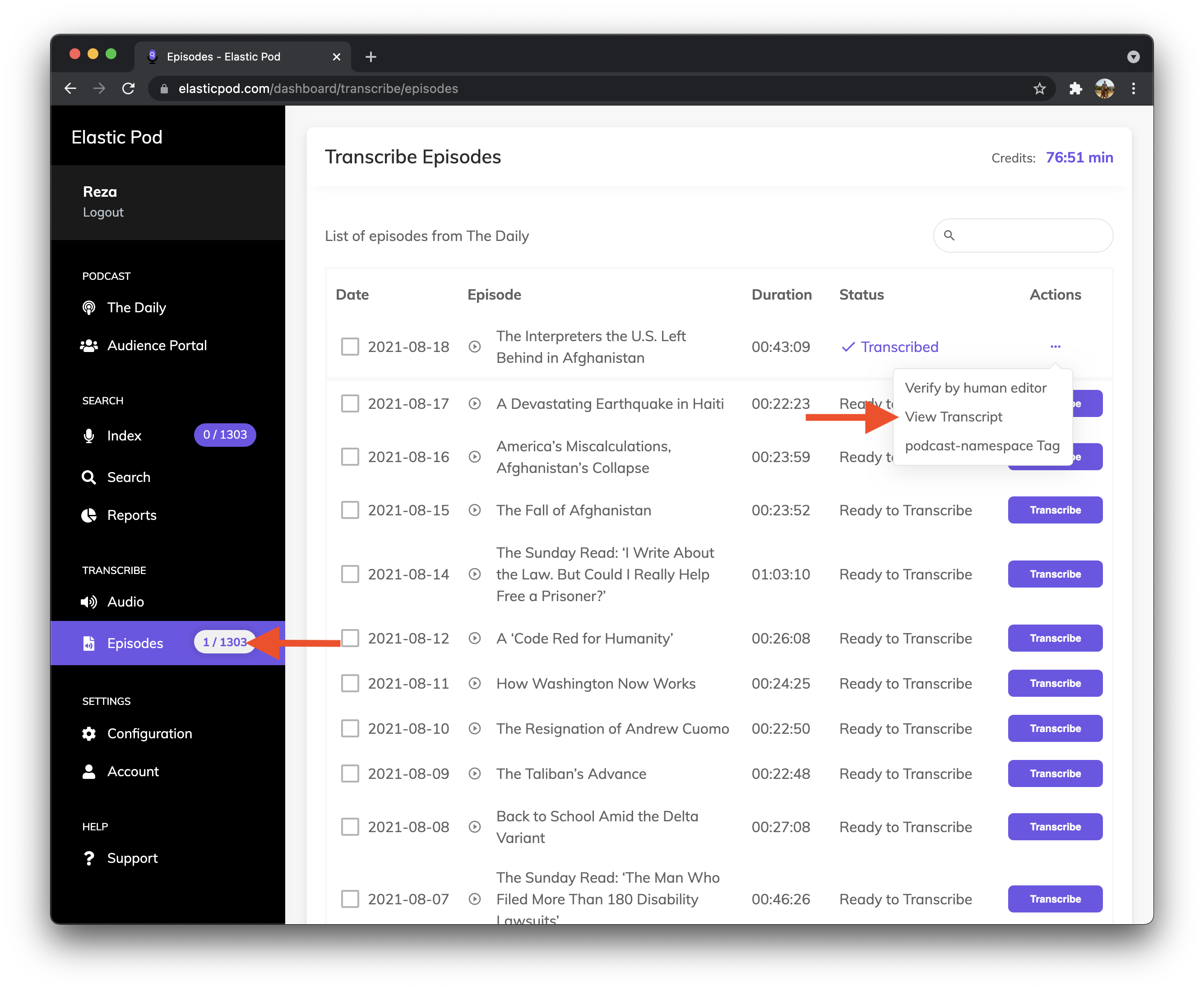The width and height of the screenshot is (1204, 991).
Task: Select checkbox for 2021-08-08 episode
Action: coord(350,827)
